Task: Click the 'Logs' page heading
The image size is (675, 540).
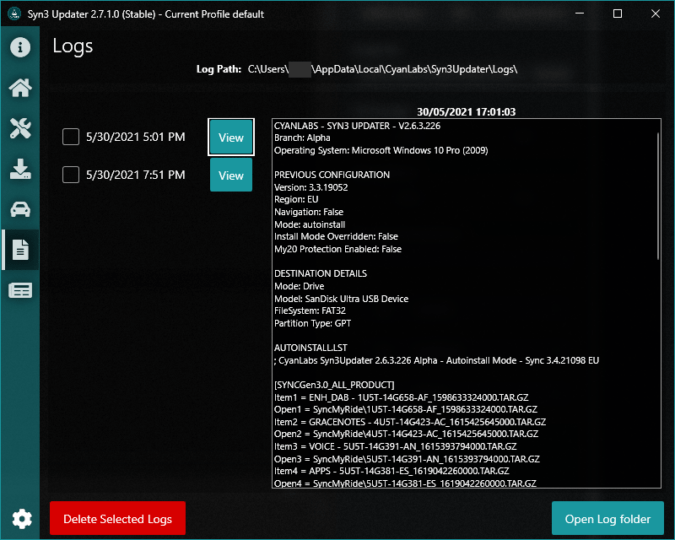Action: point(73,46)
